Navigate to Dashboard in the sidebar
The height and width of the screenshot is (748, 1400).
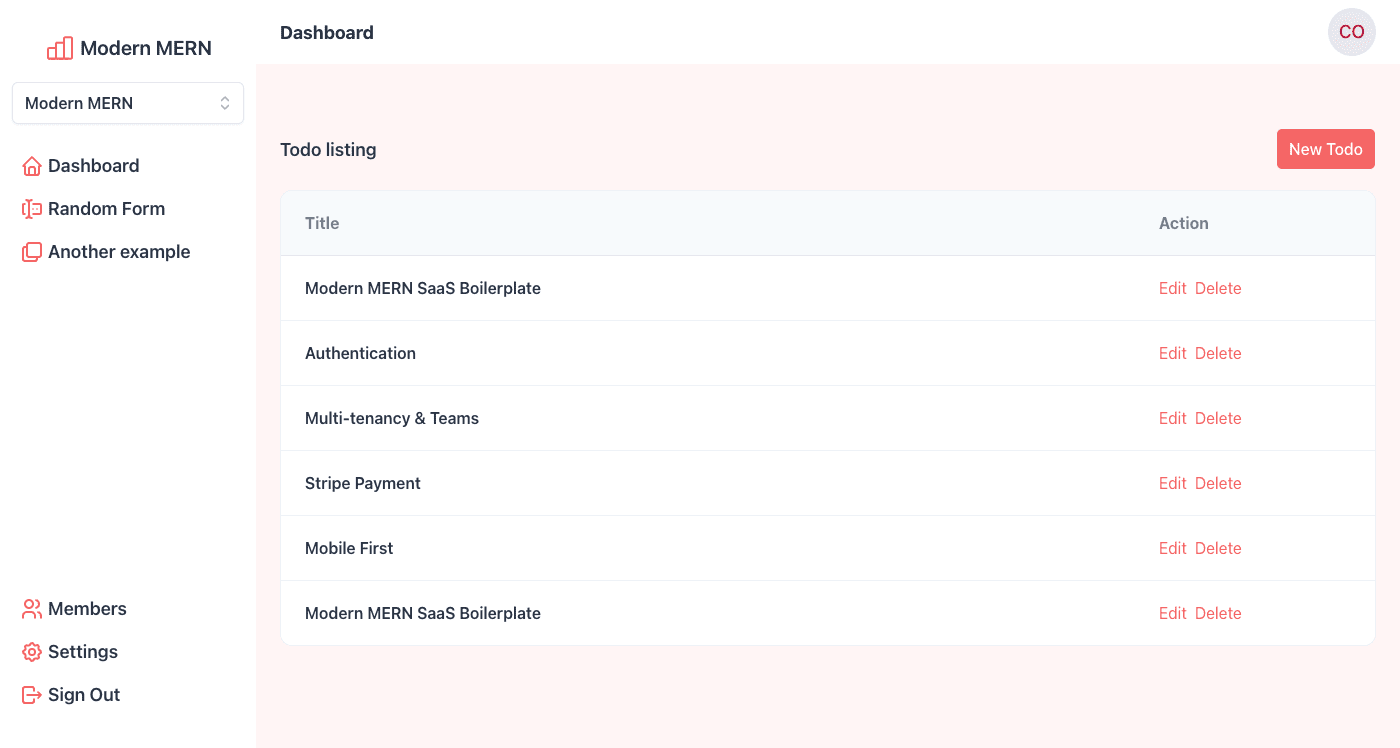92,165
